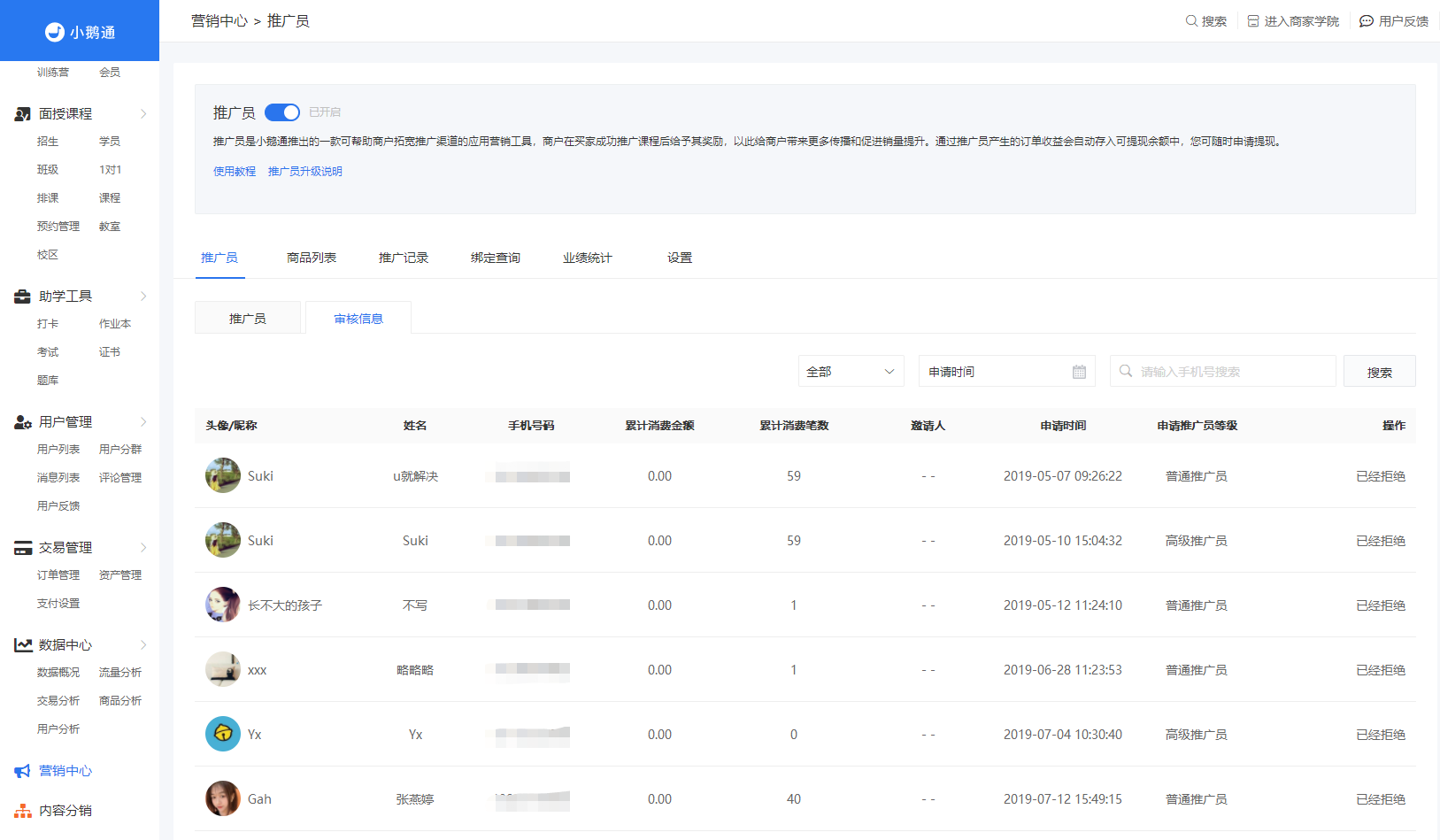Open 班级 in the sidebar
This screenshot has width=1440, height=840.
(x=48, y=170)
